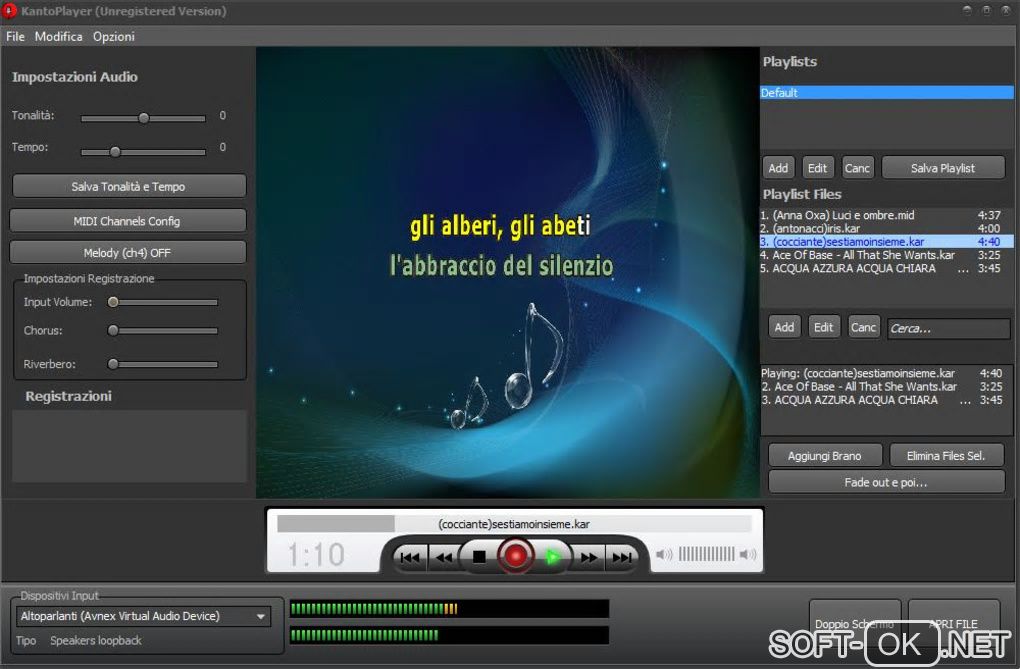Click the Doppio Schermo button
The height and width of the screenshot is (669, 1020).
click(855, 623)
